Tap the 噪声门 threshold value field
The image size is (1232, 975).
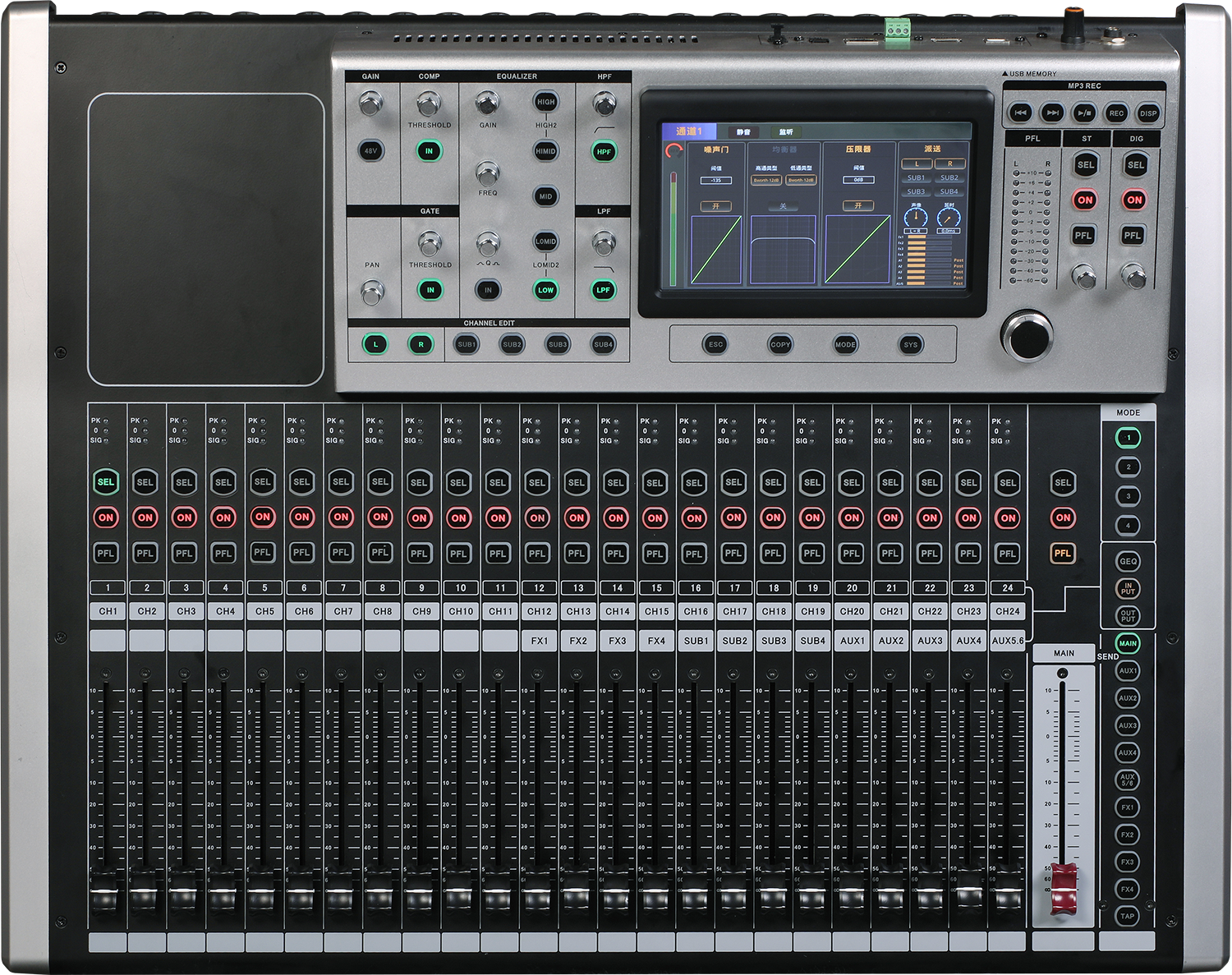point(715,180)
